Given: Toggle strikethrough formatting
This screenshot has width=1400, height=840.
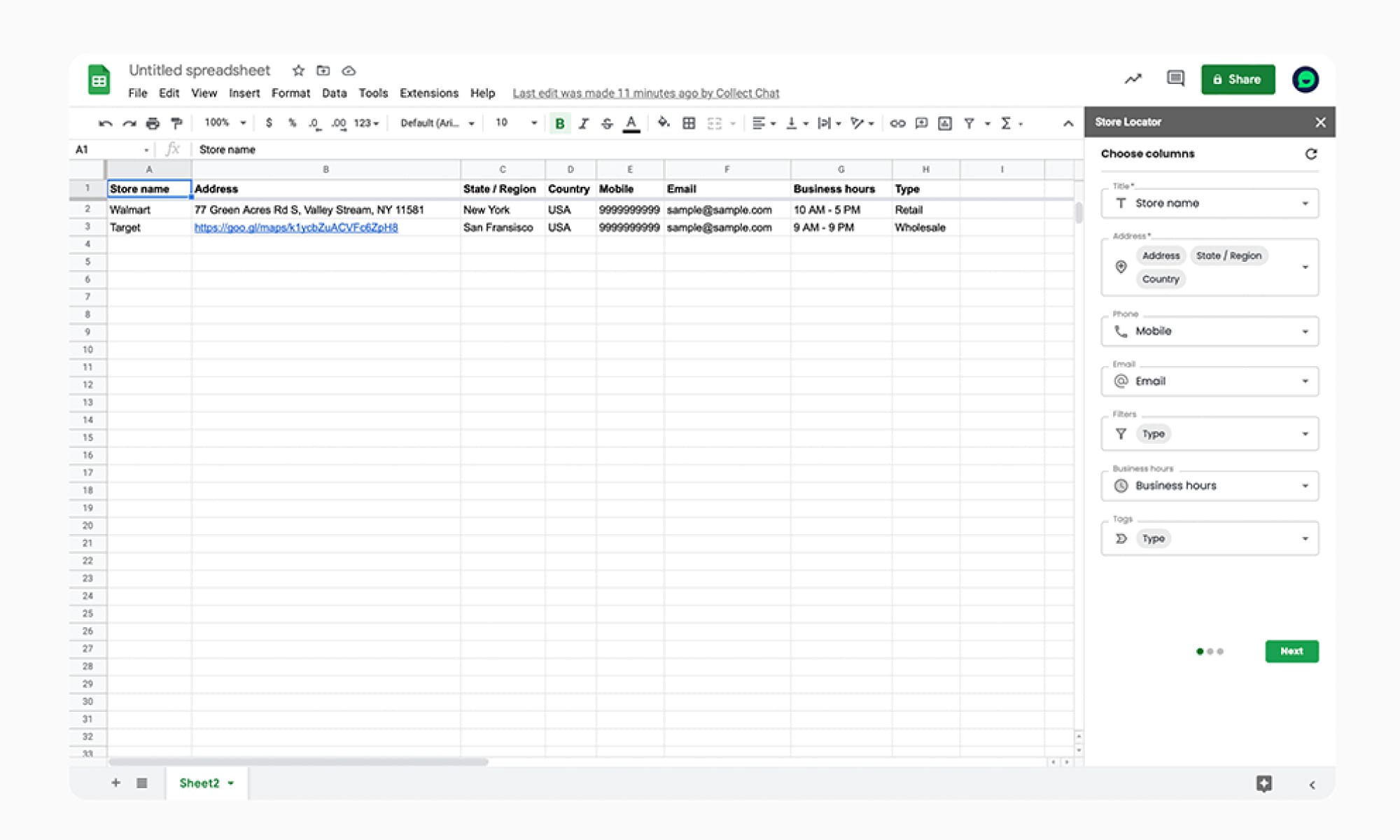Looking at the screenshot, I should click(607, 124).
